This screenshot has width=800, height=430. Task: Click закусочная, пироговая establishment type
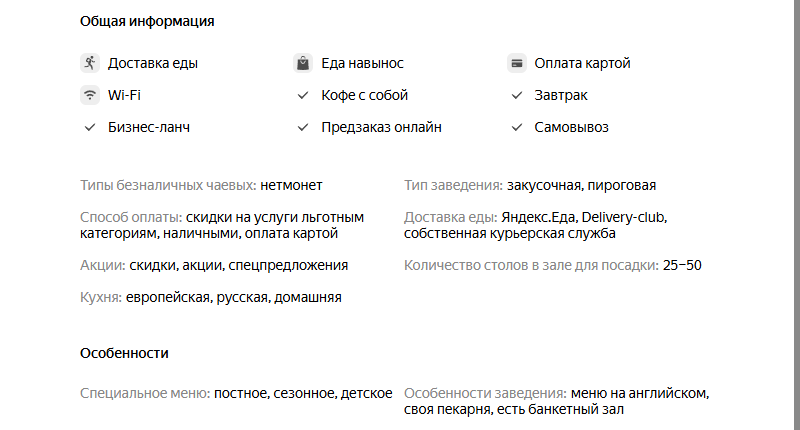pyautogui.click(x=581, y=185)
